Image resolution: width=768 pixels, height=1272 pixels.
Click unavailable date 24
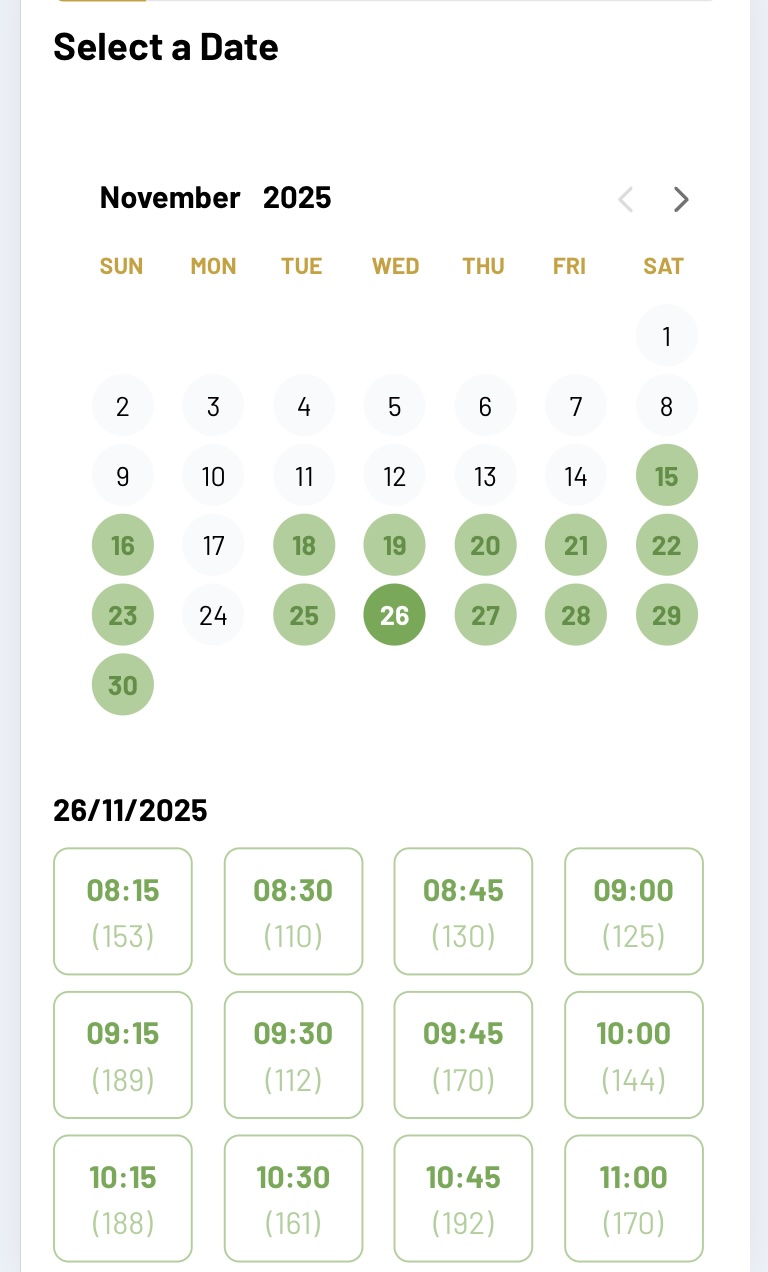tap(213, 615)
